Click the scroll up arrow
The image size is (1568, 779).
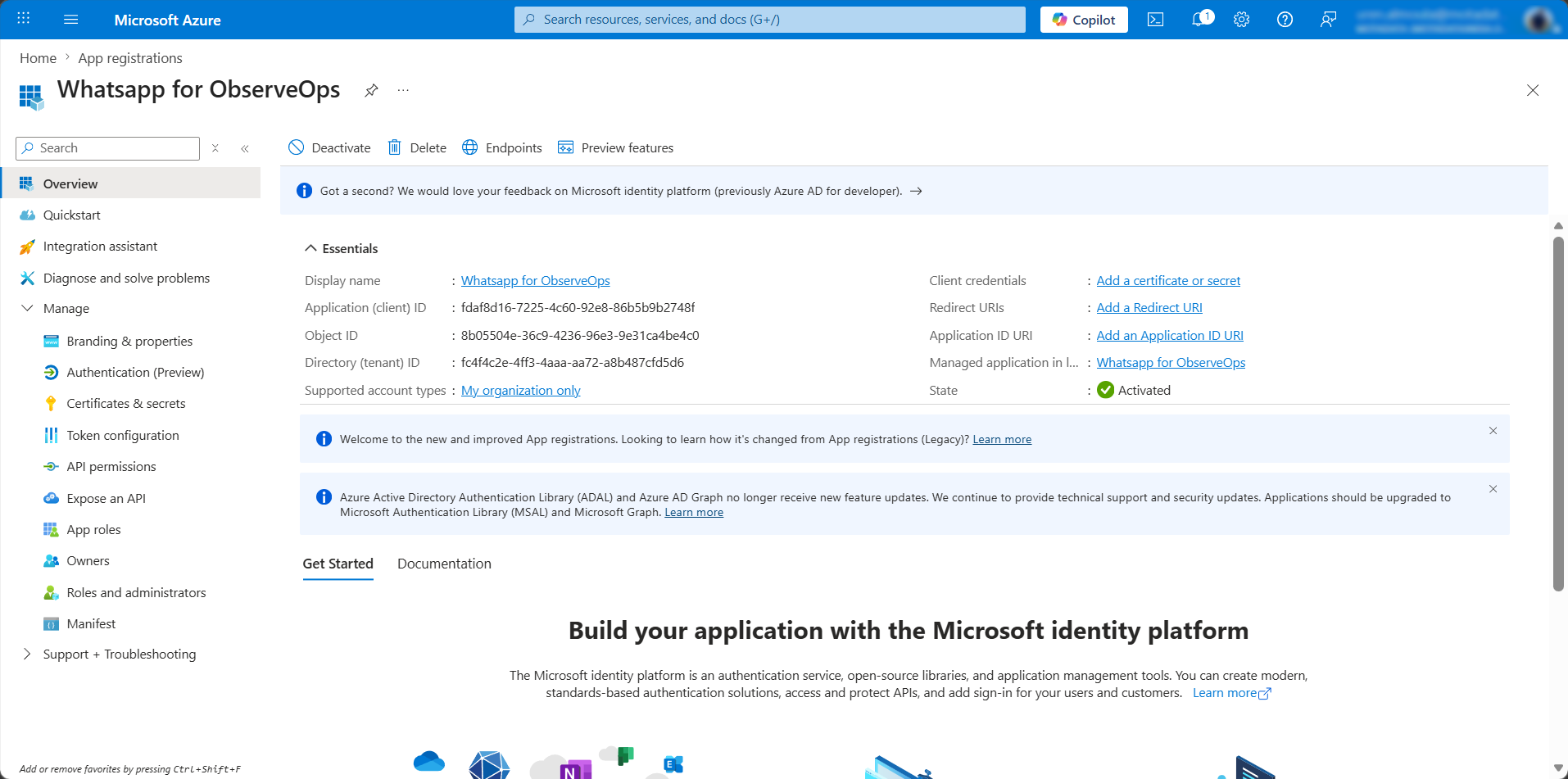[x=1558, y=226]
